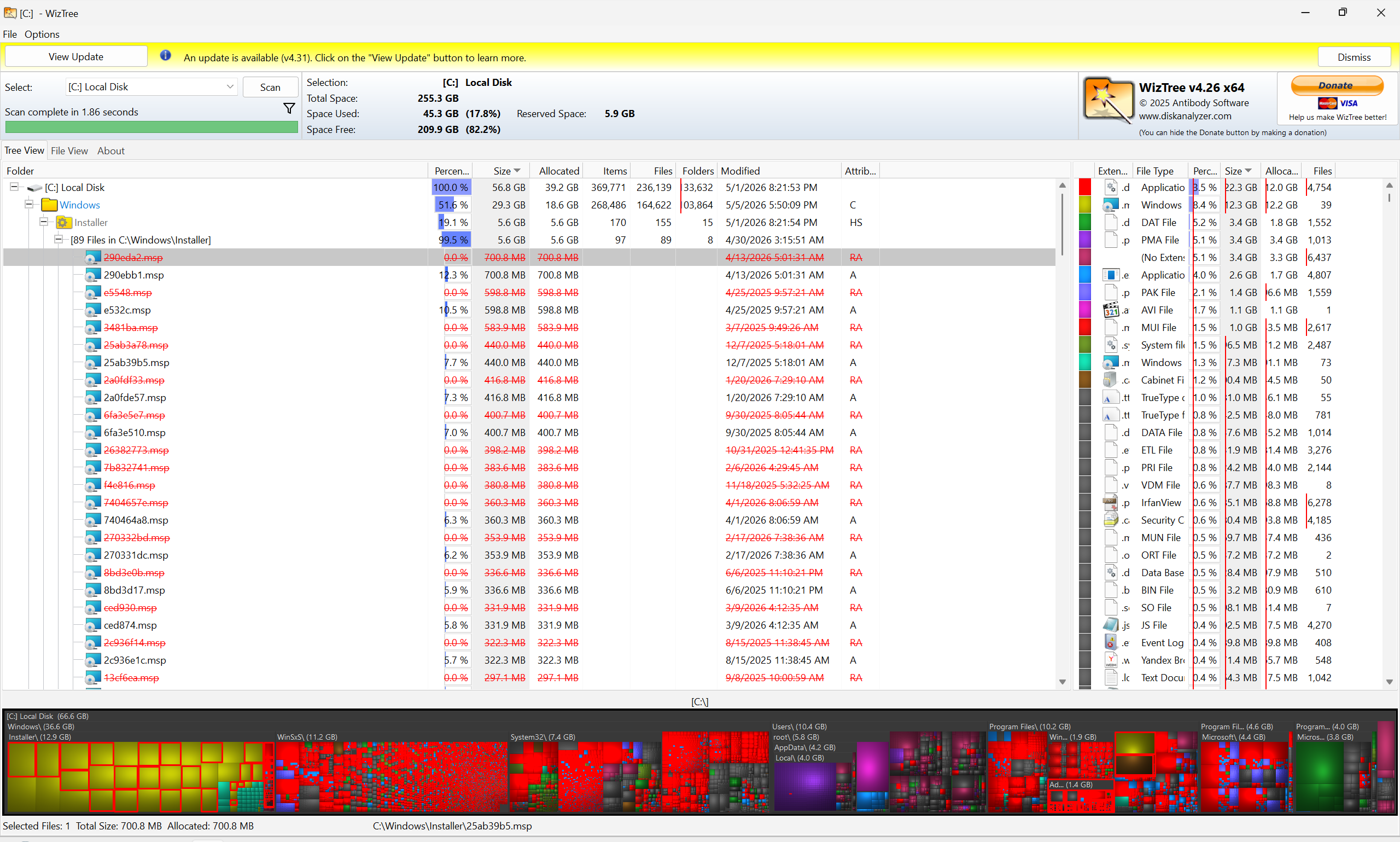Click the Installer folder gear icon
The height and width of the screenshot is (842, 1400).
64,223
